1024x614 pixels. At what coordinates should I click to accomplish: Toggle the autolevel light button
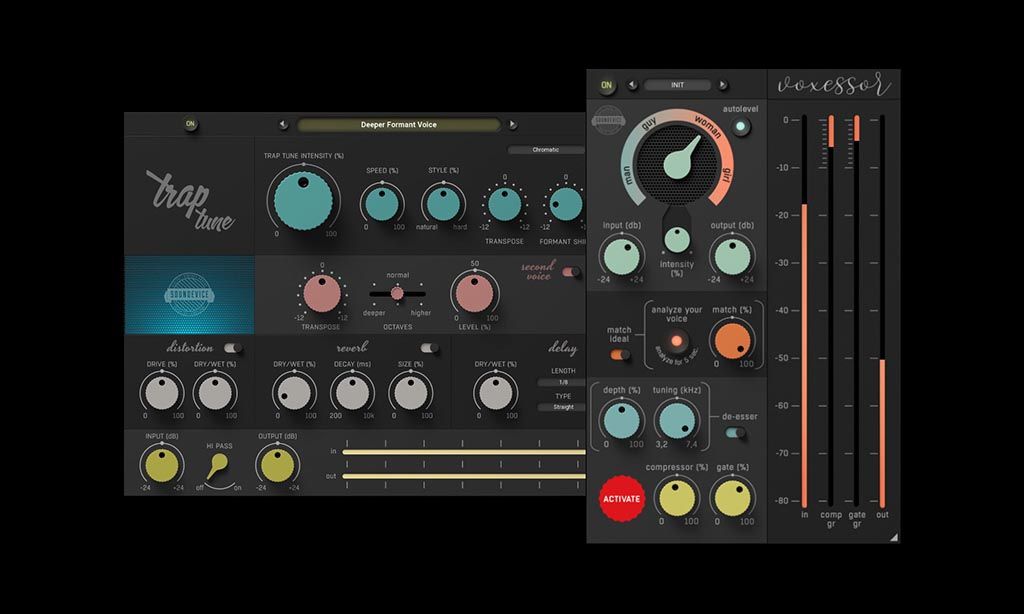pyautogui.click(x=741, y=127)
